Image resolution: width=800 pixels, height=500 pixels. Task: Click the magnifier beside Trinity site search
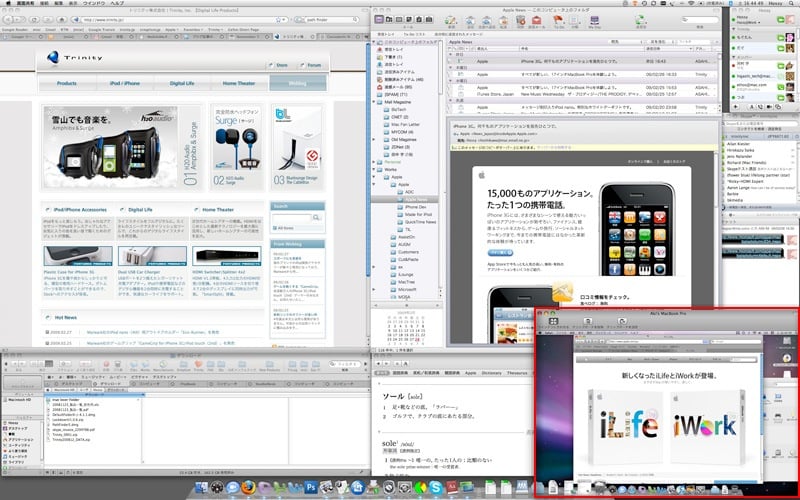pos(316,218)
